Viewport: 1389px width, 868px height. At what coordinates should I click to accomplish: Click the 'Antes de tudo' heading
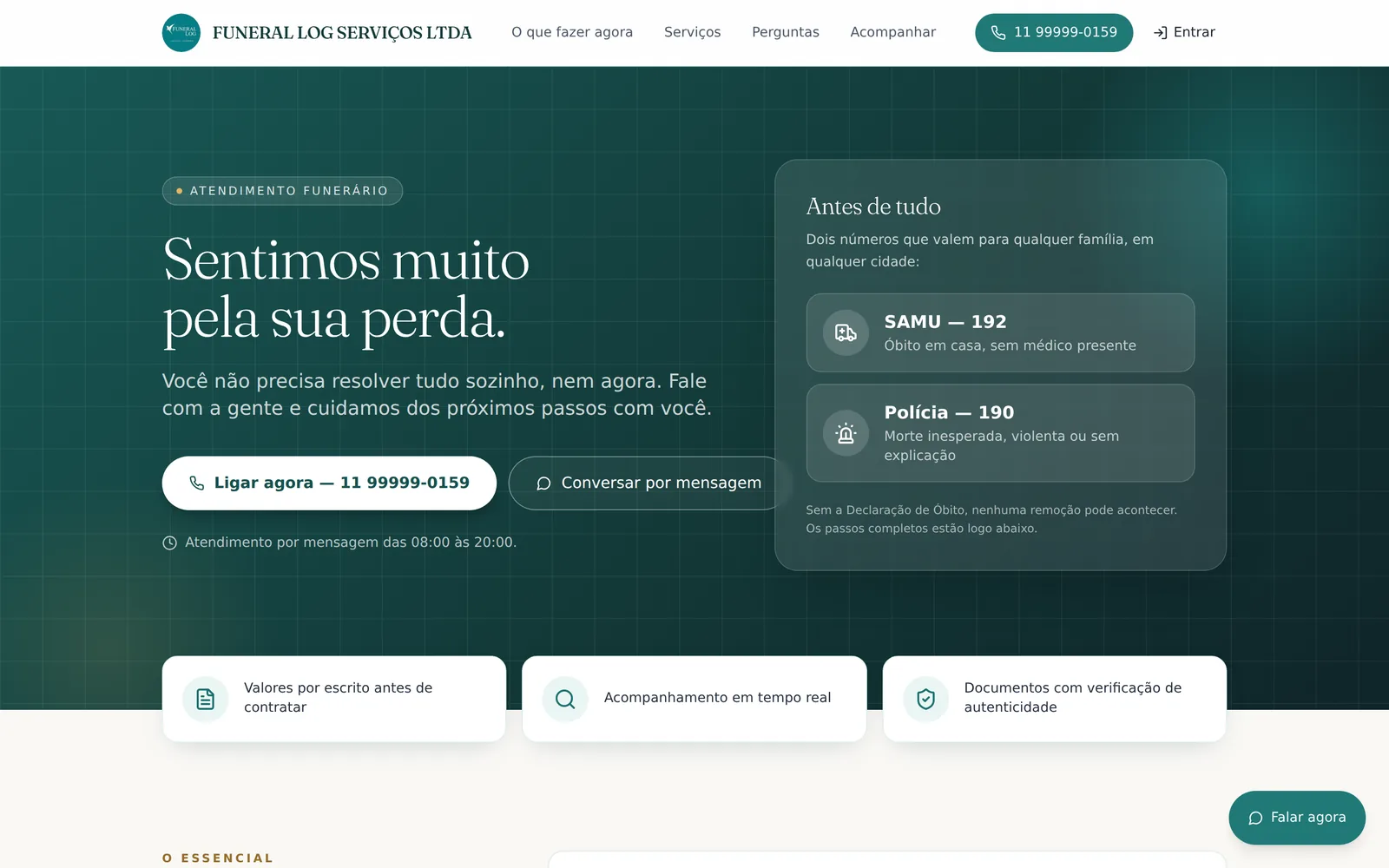(873, 207)
